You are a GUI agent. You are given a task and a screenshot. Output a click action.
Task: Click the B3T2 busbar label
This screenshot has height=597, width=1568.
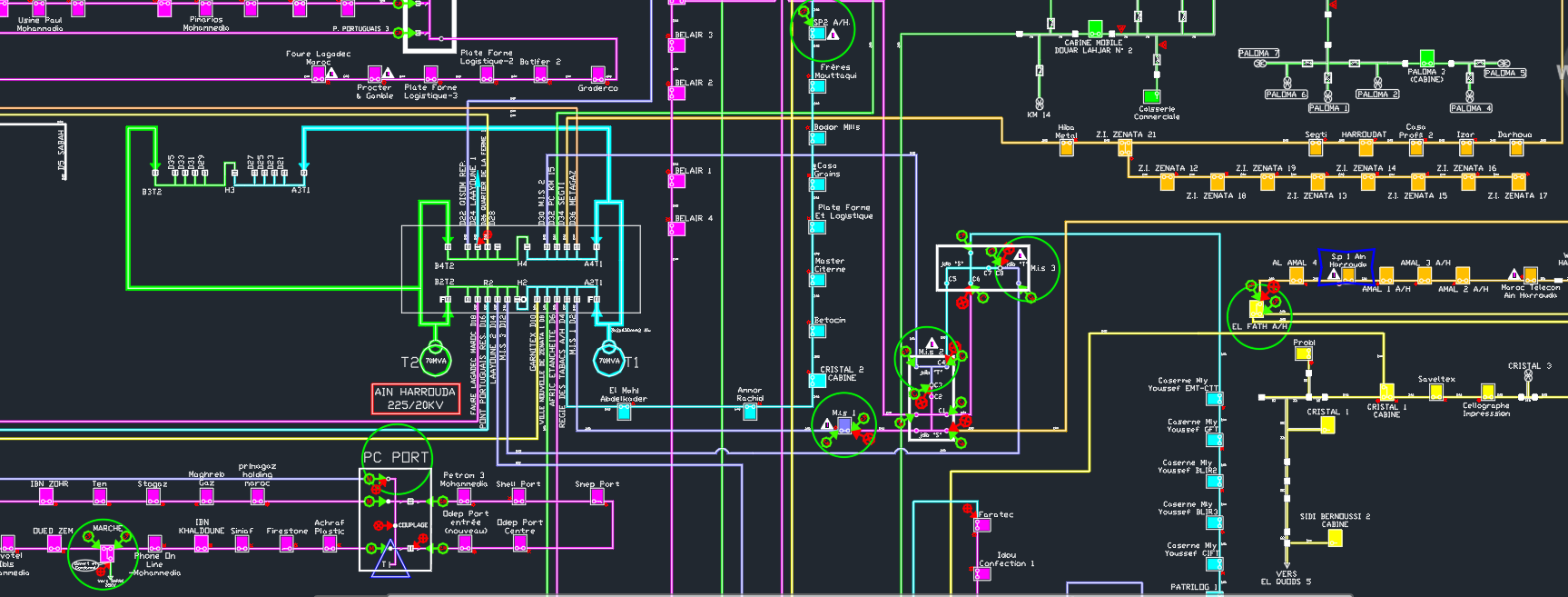tap(152, 192)
